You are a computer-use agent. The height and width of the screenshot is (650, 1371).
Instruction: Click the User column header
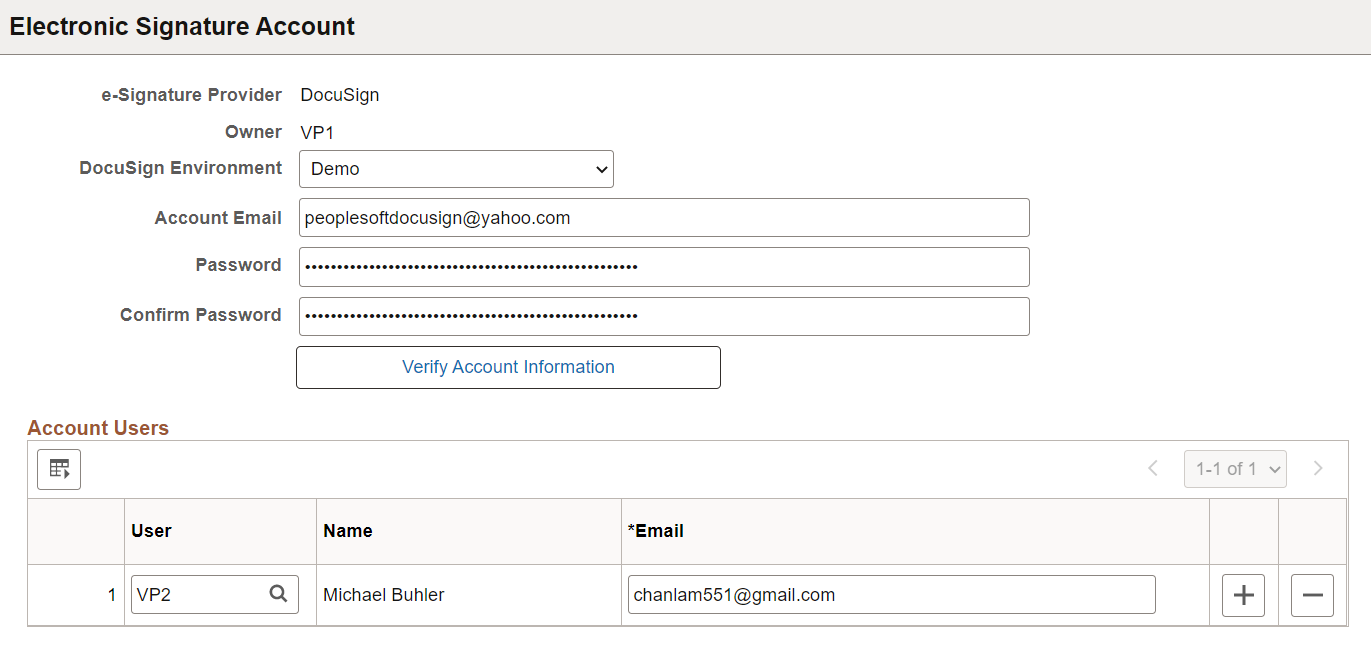point(151,530)
